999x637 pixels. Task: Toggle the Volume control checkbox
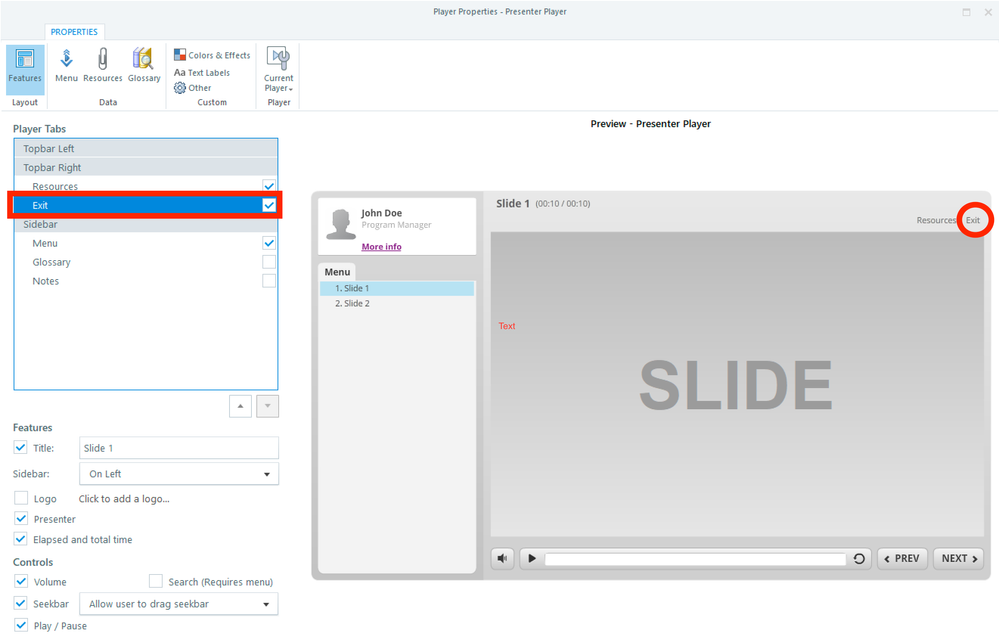pos(21,582)
